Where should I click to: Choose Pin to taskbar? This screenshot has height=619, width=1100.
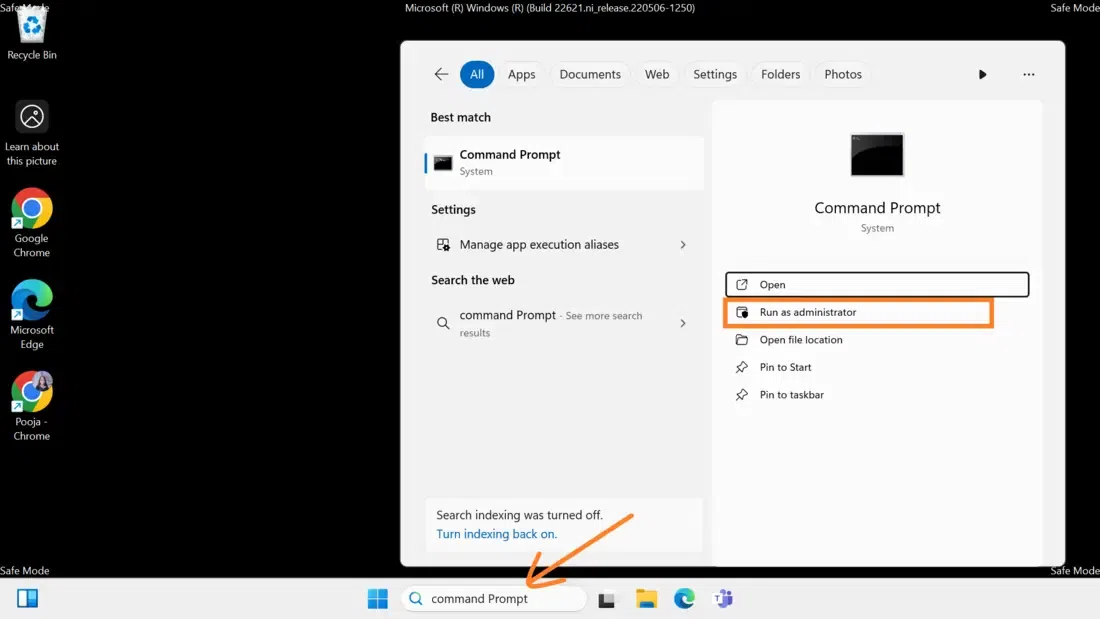(877, 394)
